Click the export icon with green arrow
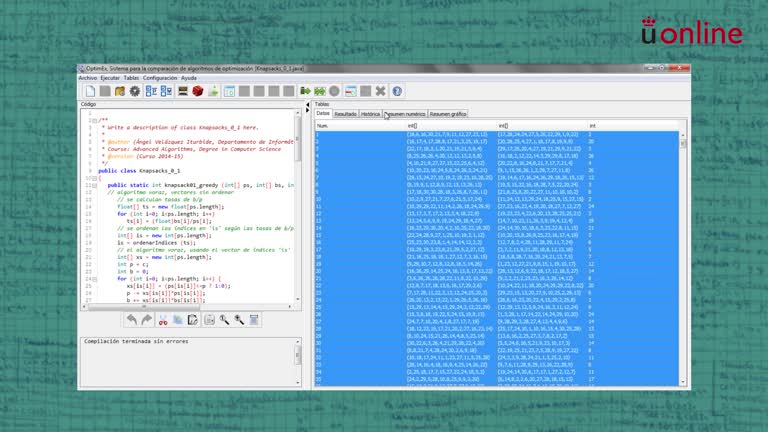 click(x=213, y=91)
